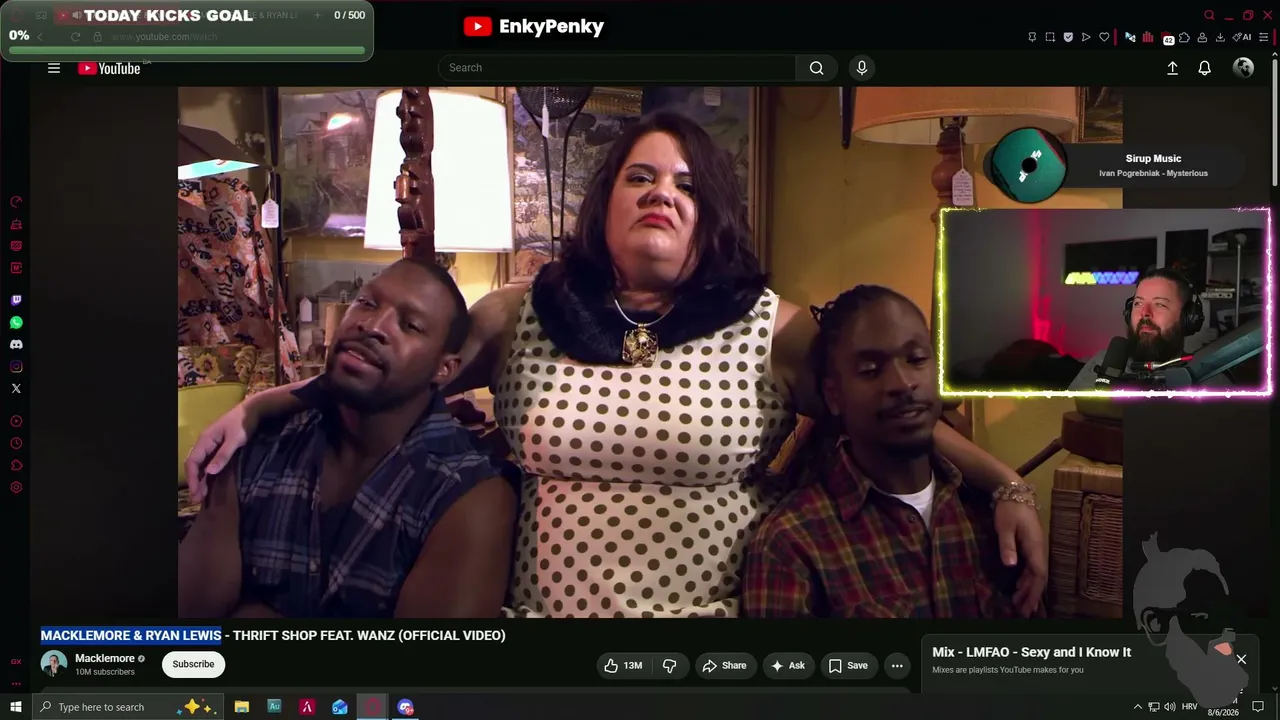1280x720 pixels.
Task: Open the browser downloads icon
Action: pos(1220,37)
